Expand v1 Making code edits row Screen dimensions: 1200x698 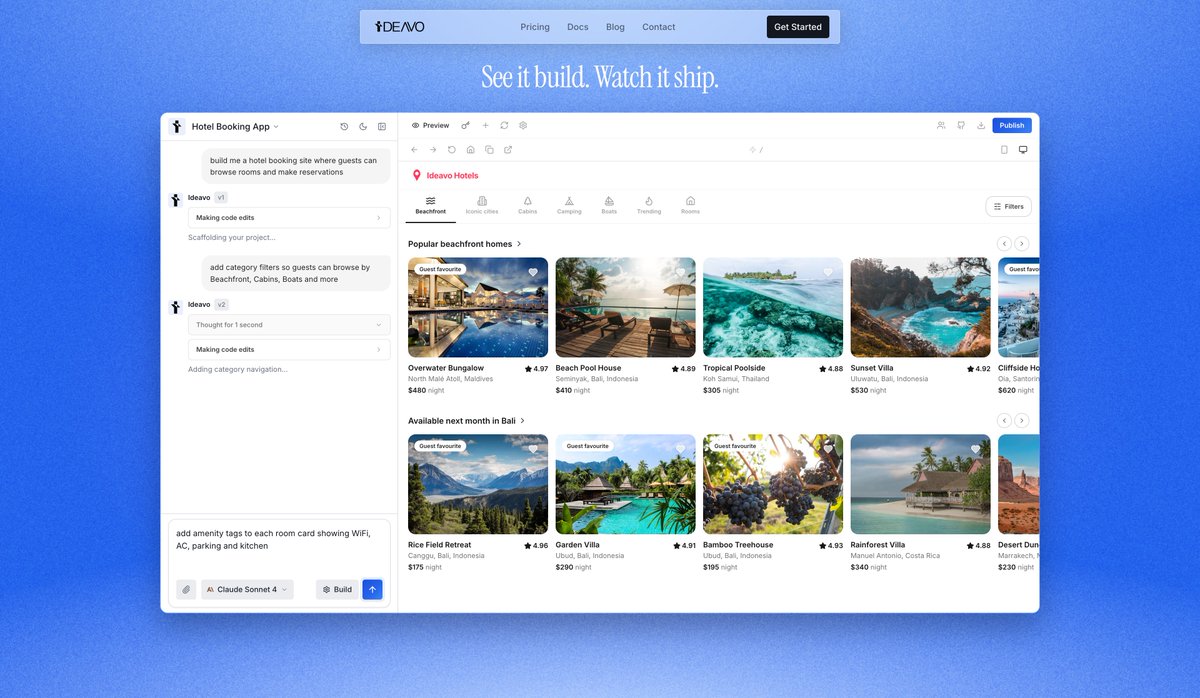[289, 218]
